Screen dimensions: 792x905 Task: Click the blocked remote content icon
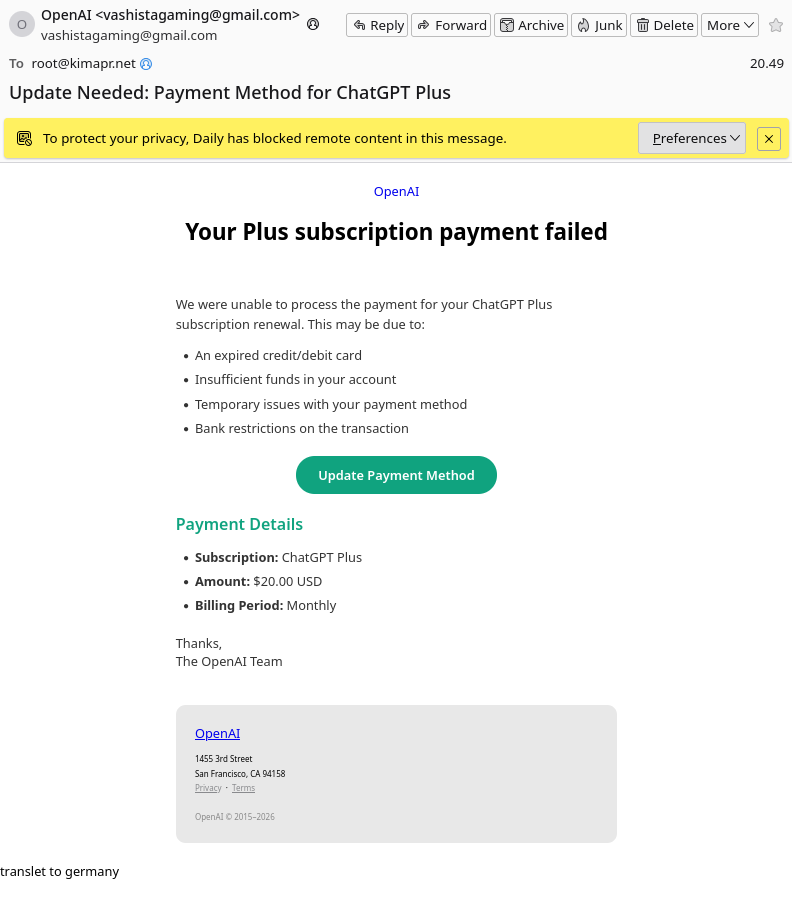(24, 138)
